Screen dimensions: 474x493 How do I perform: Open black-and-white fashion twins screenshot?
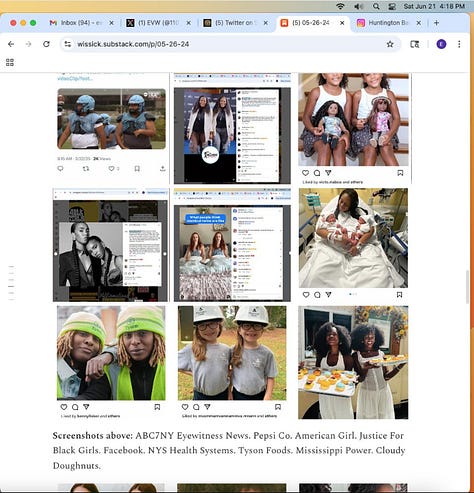click(x=111, y=245)
